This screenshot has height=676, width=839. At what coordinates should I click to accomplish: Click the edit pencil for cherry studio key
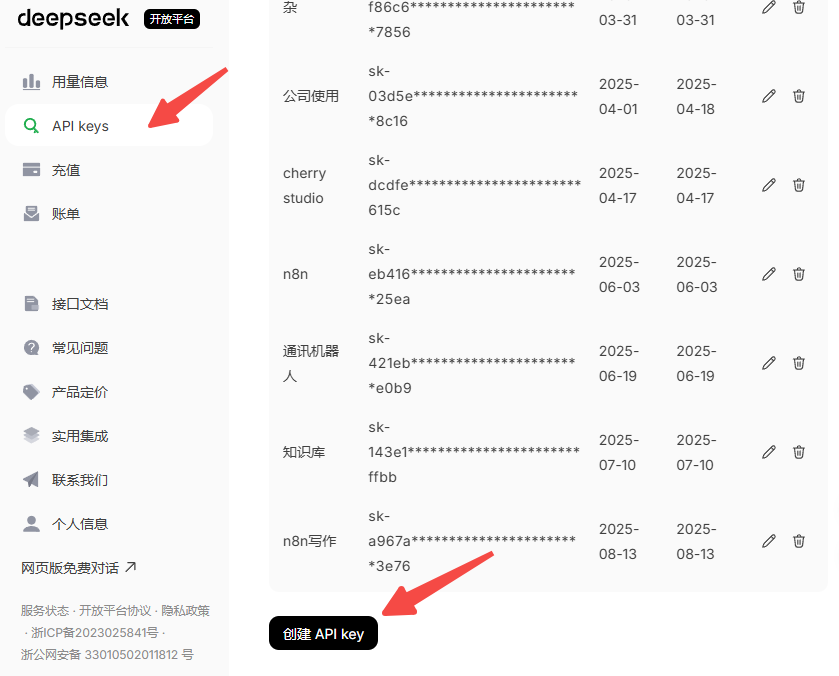click(x=768, y=185)
